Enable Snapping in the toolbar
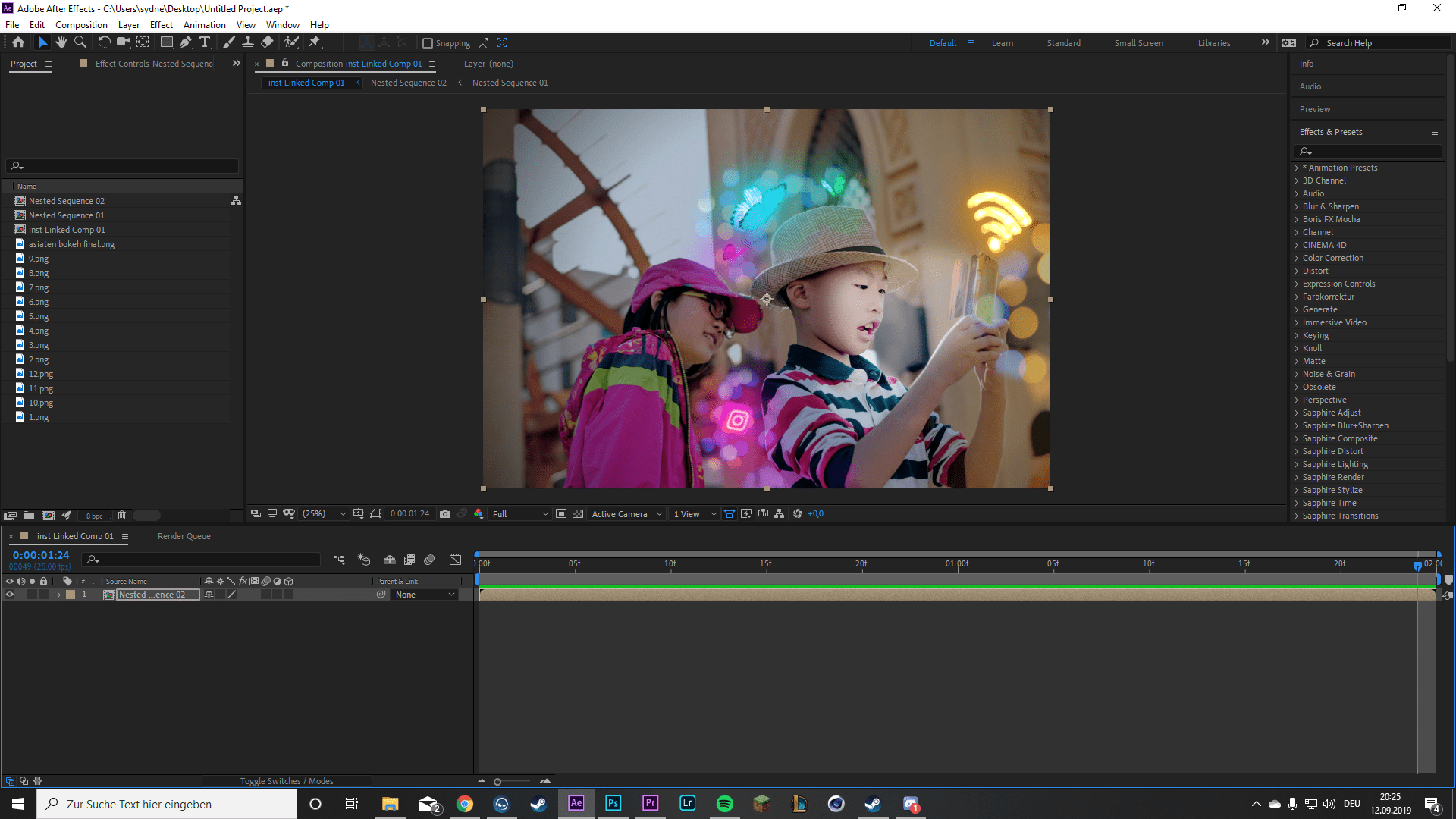Image resolution: width=1456 pixels, height=819 pixels. [429, 43]
